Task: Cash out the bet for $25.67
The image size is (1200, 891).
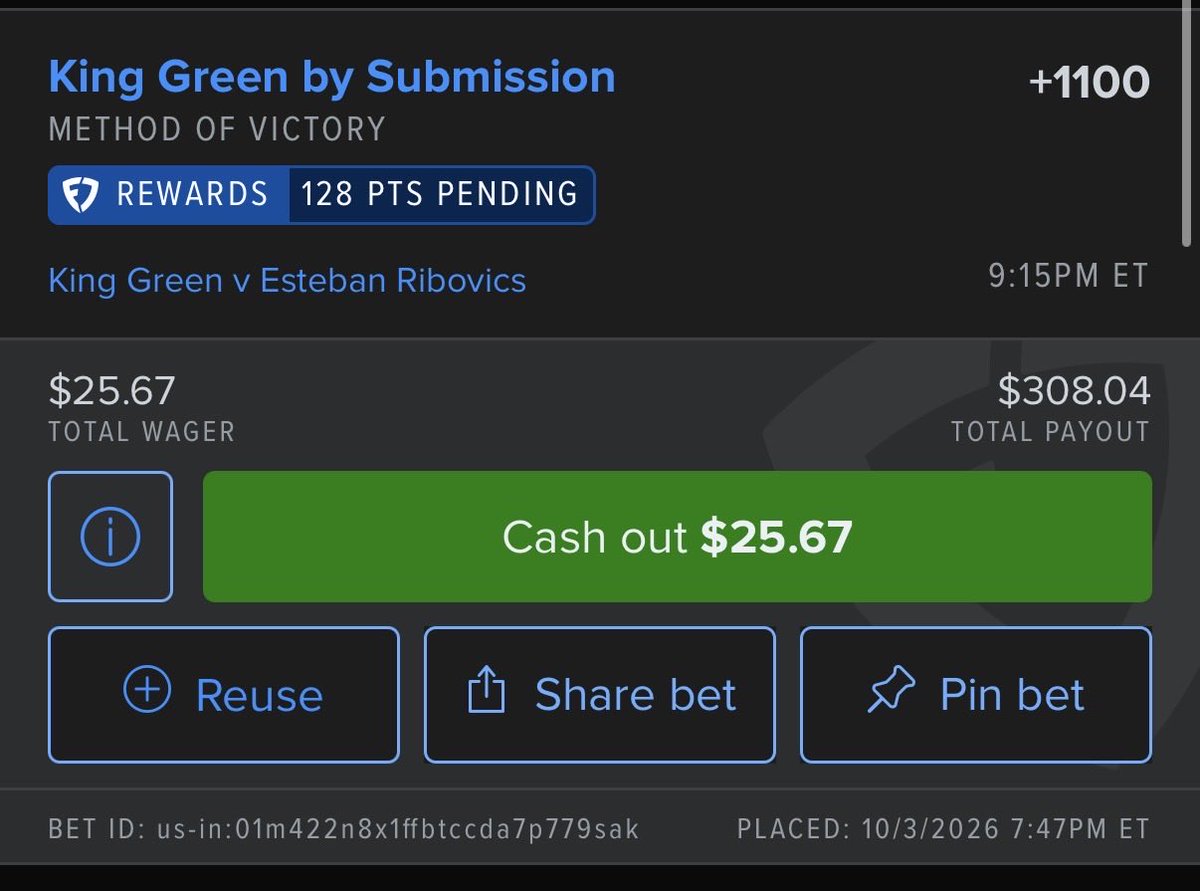Action: (x=677, y=537)
